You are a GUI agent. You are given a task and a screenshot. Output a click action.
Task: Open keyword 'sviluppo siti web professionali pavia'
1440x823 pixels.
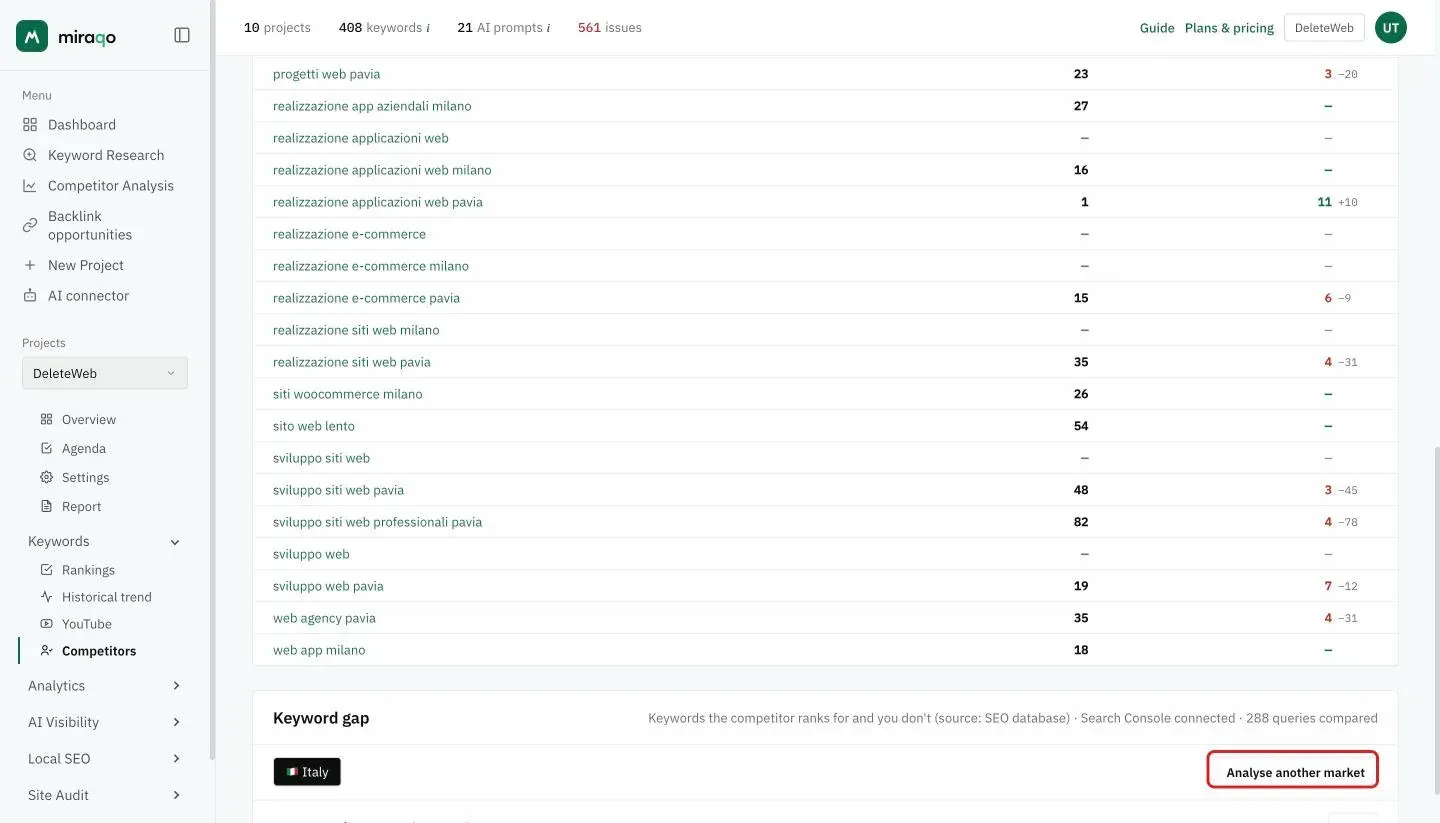377,522
